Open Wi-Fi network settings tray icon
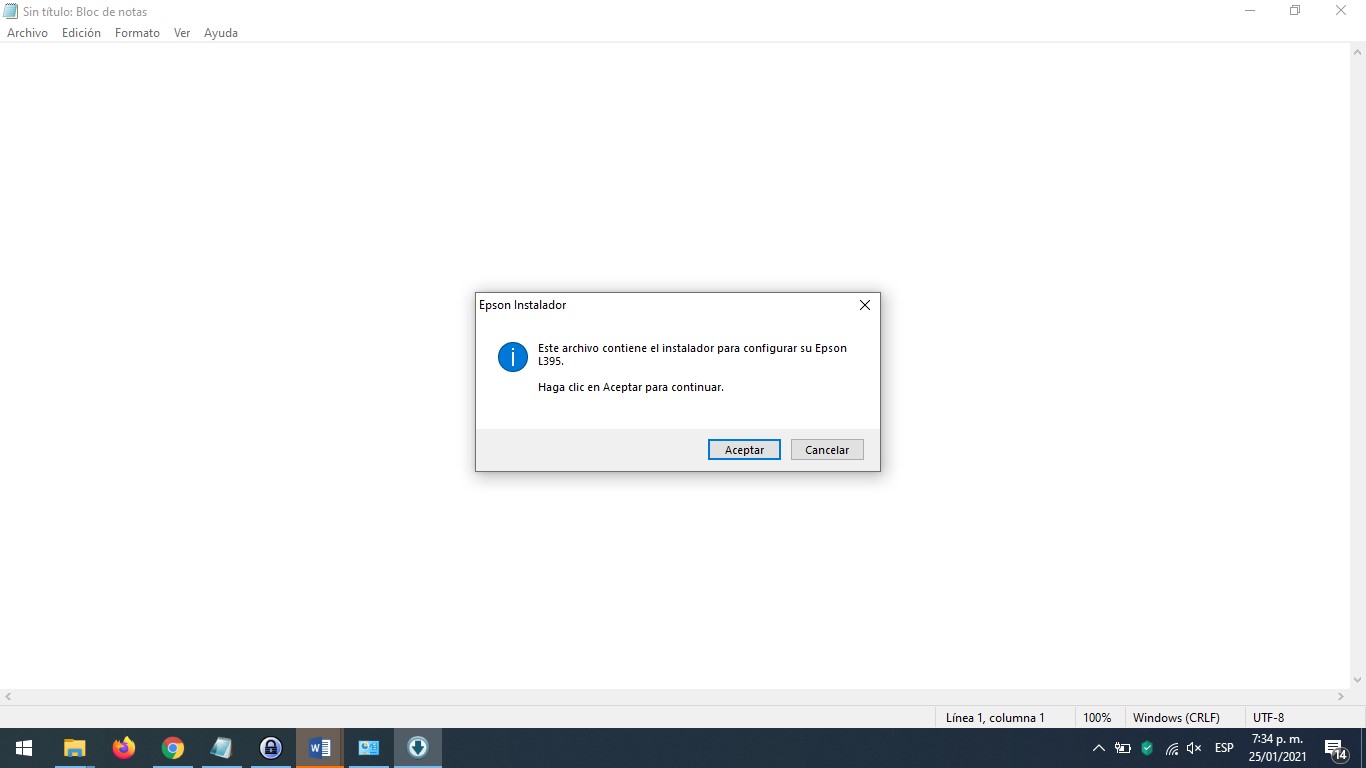1366x768 pixels. (x=1171, y=748)
